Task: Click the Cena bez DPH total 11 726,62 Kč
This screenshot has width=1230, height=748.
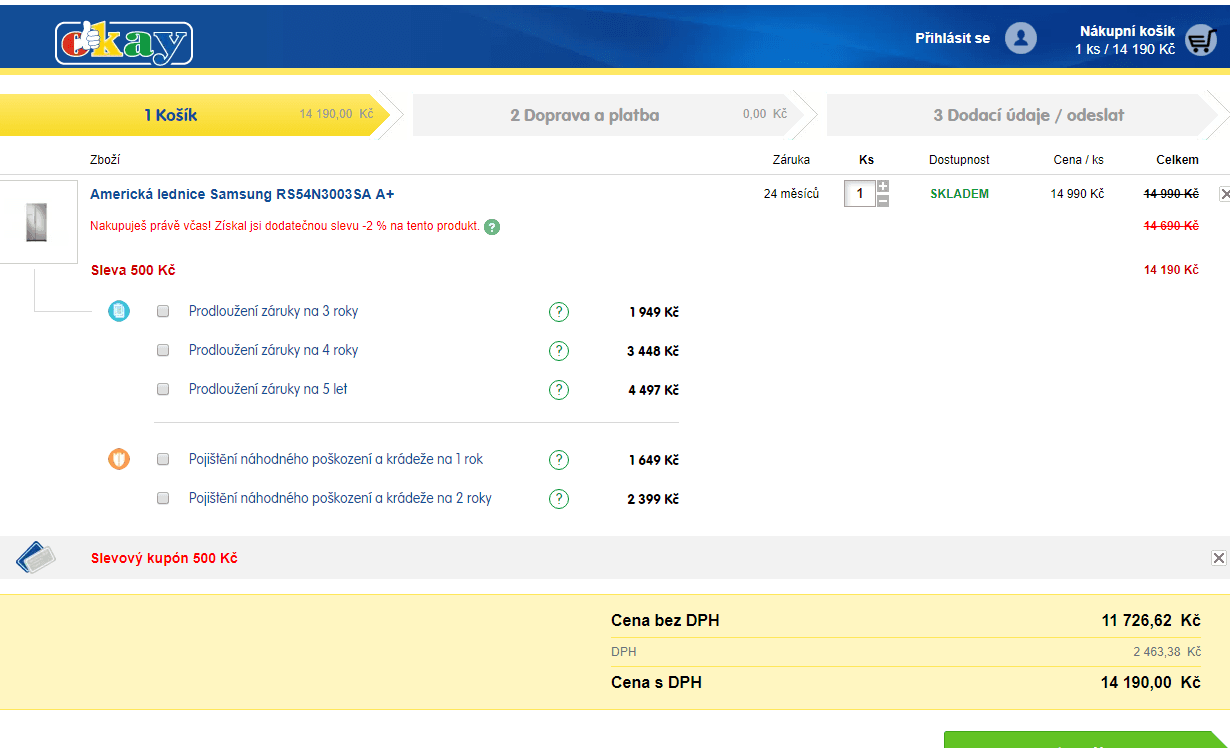Action: tap(1151, 621)
